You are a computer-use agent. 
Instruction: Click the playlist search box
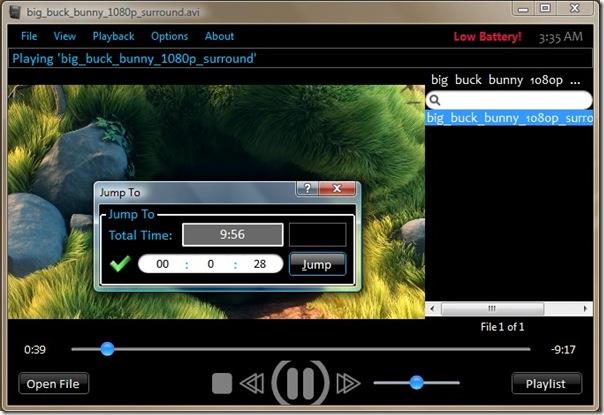(x=509, y=100)
